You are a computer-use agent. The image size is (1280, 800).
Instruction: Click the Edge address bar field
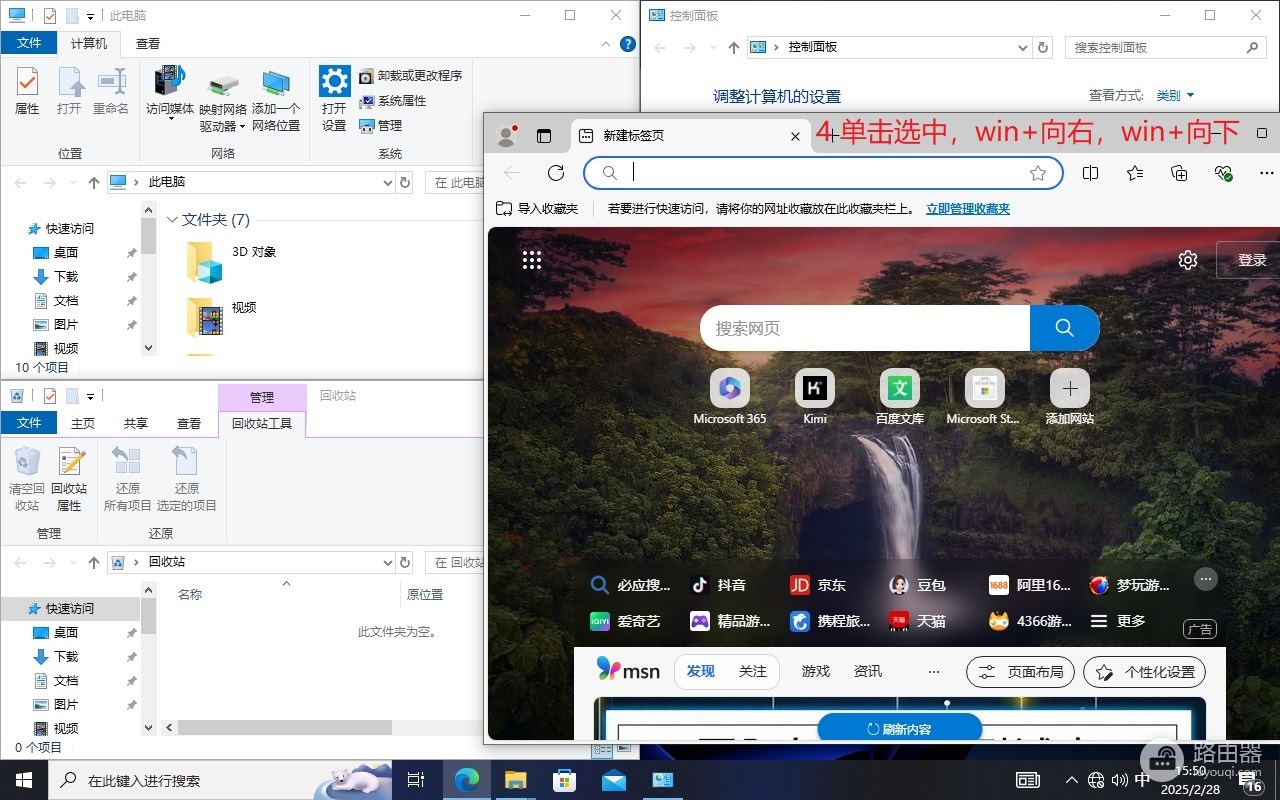(x=823, y=173)
